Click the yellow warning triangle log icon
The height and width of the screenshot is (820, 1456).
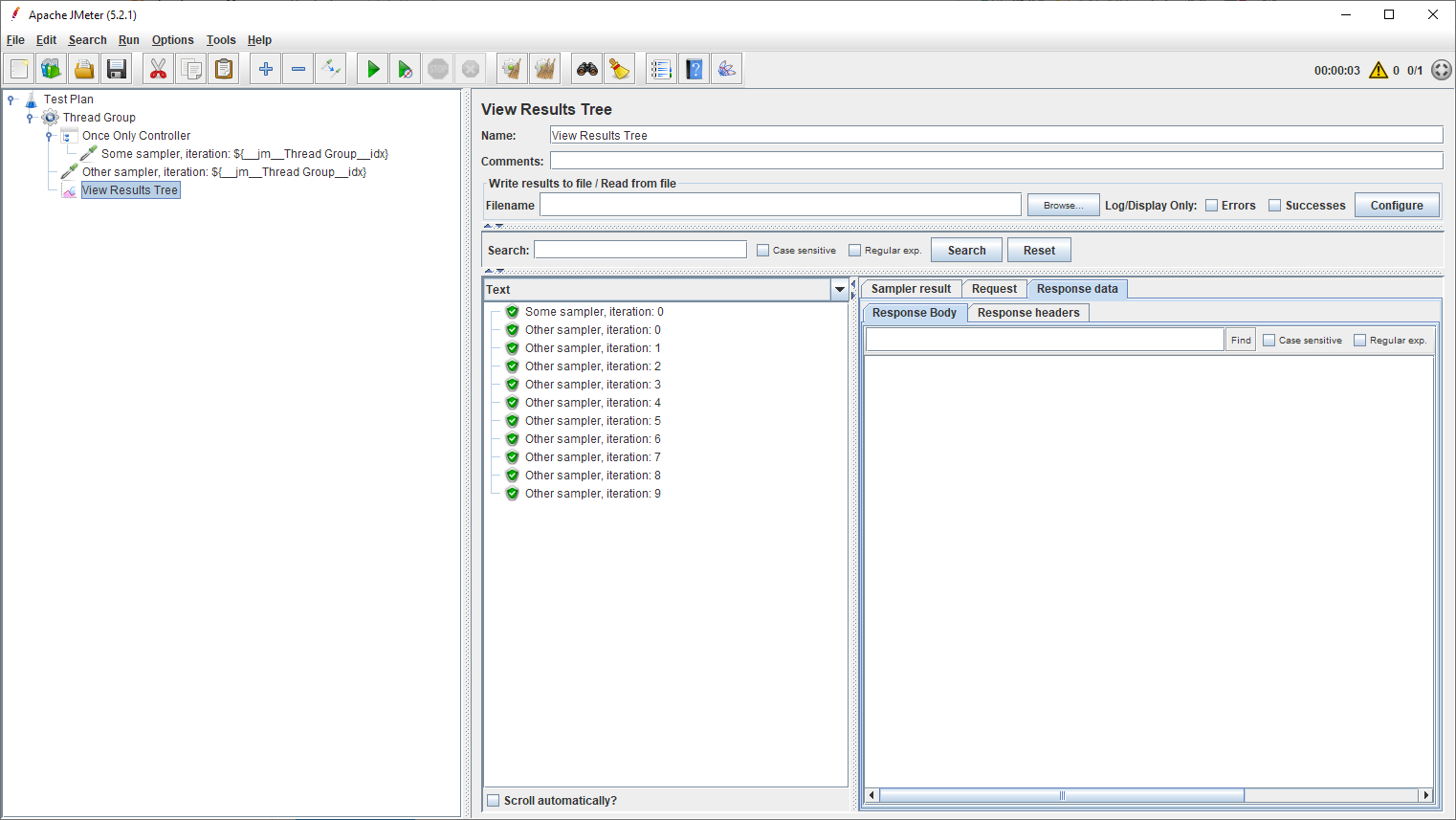(x=1379, y=70)
